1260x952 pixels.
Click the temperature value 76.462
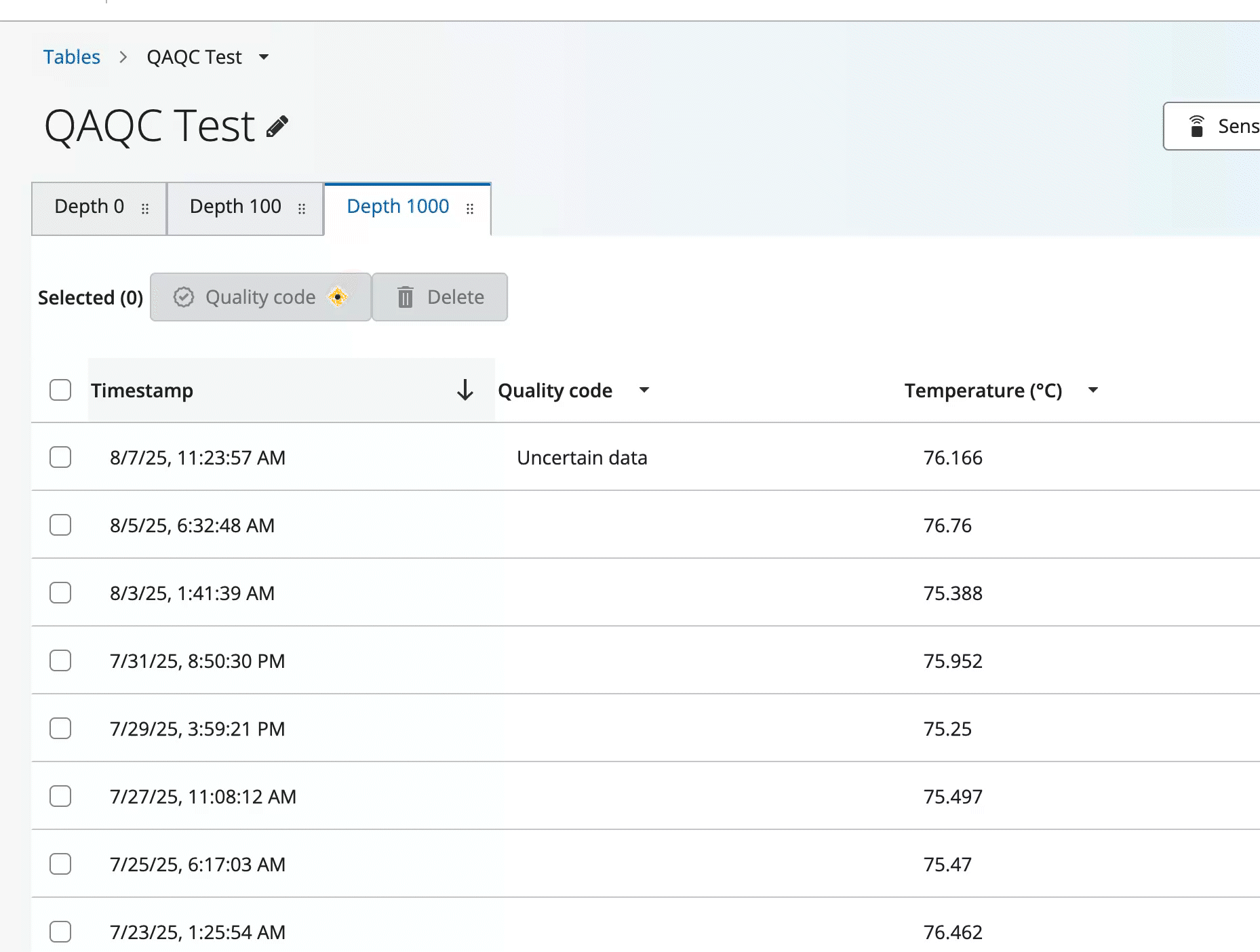(x=953, y=932)
